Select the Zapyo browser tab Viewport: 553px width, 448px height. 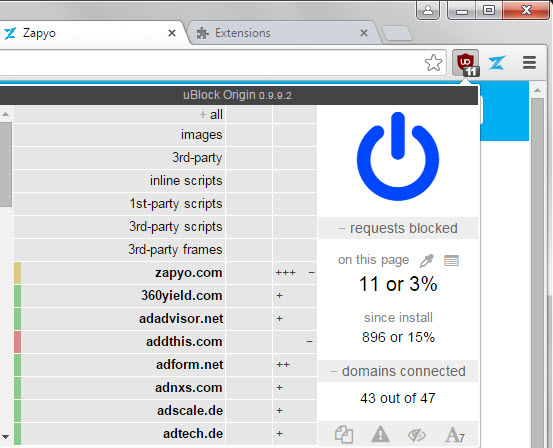click(x=39, y=33)
